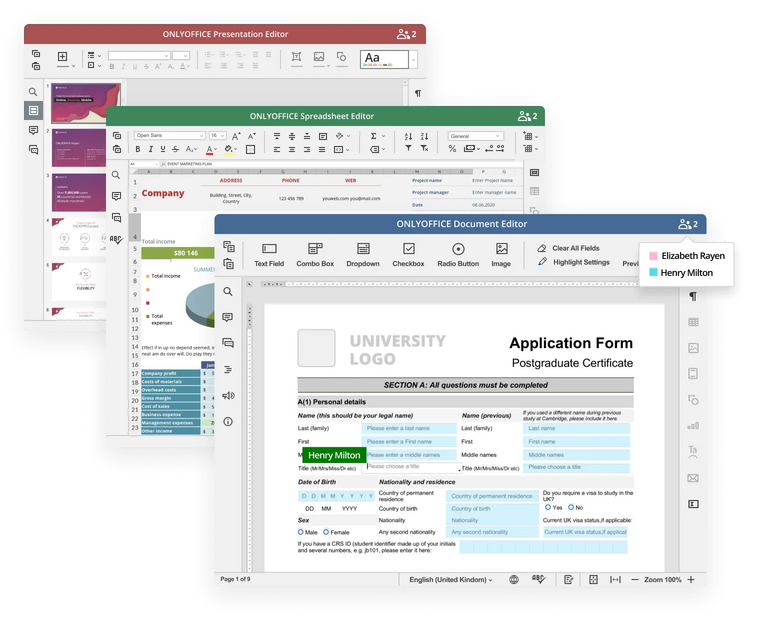
Task: Zoom in with plus button
Action: 691,579
